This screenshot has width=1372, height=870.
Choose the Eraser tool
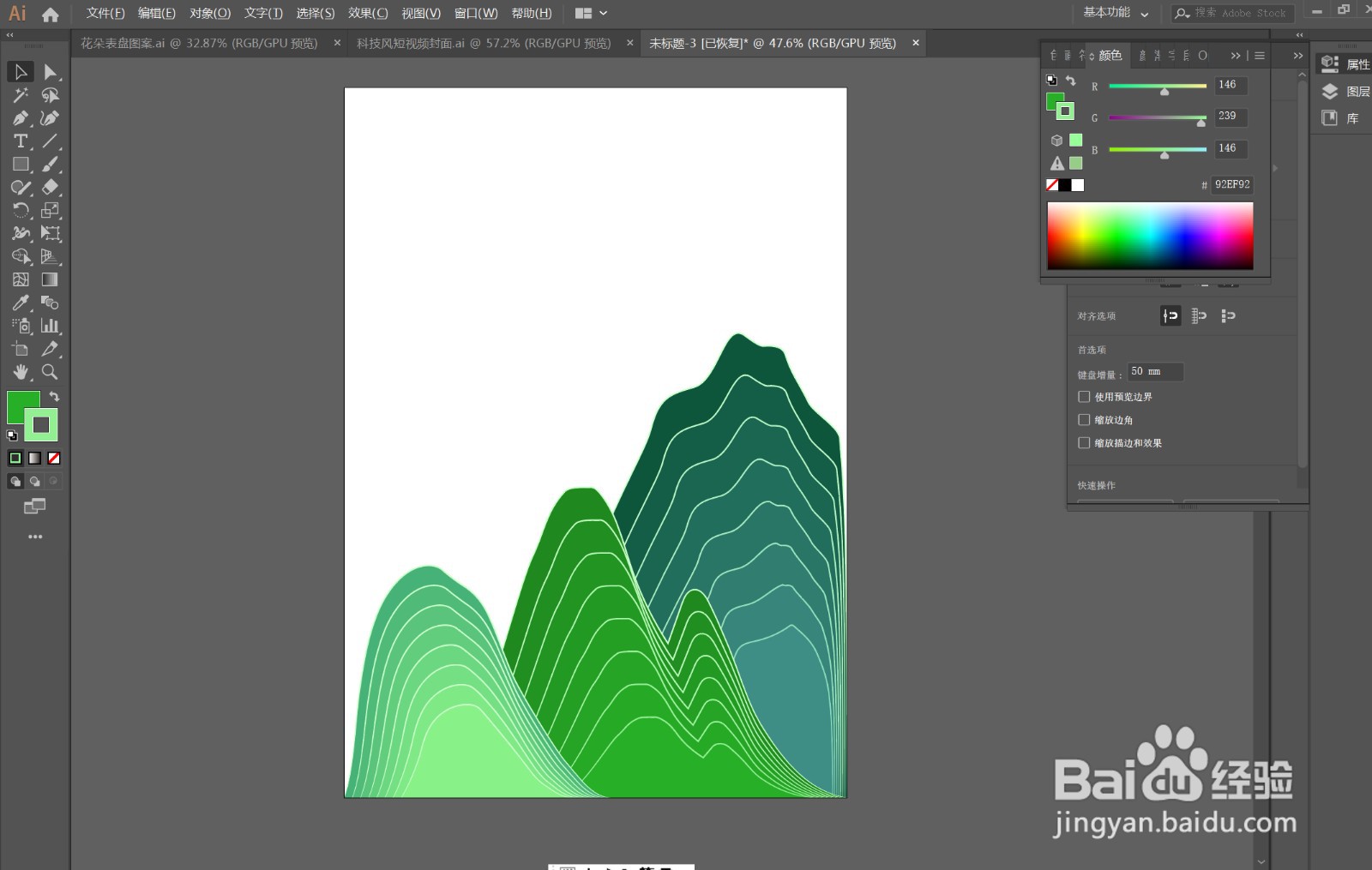coord(51,188)
